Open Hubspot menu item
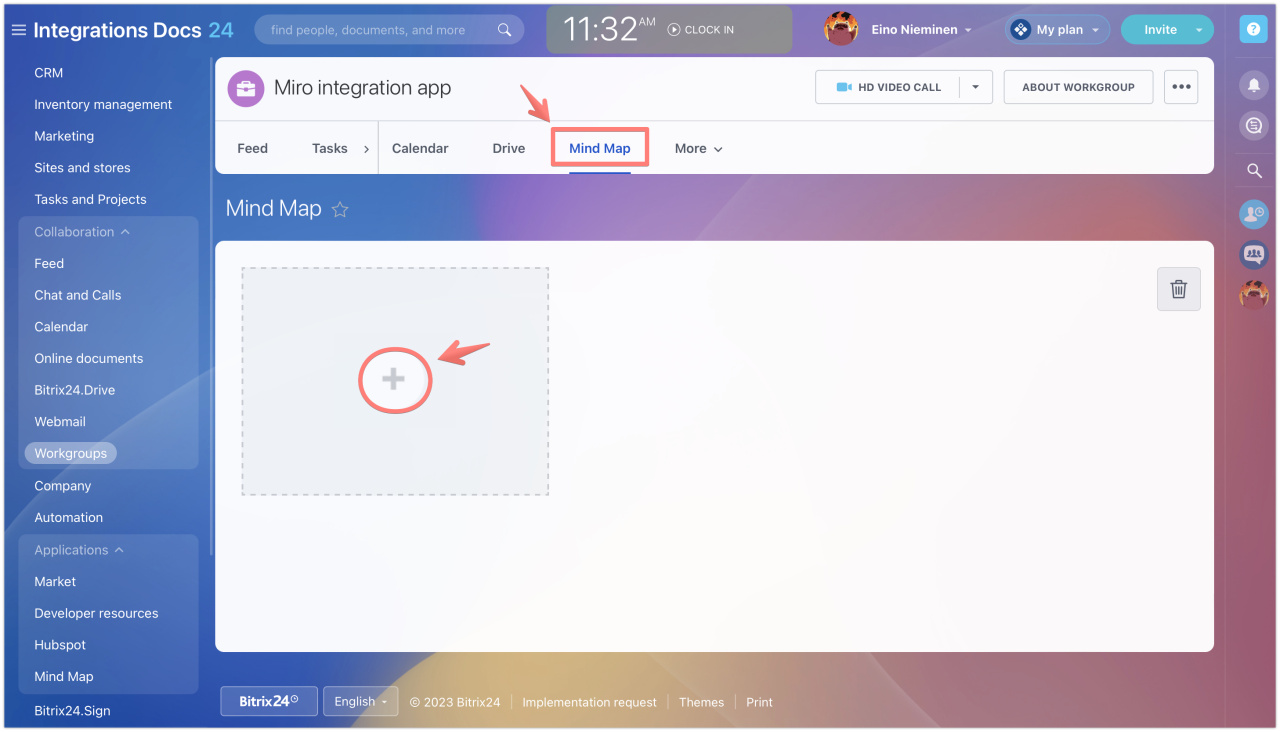 pyautogui.click(x=60, y=645)
